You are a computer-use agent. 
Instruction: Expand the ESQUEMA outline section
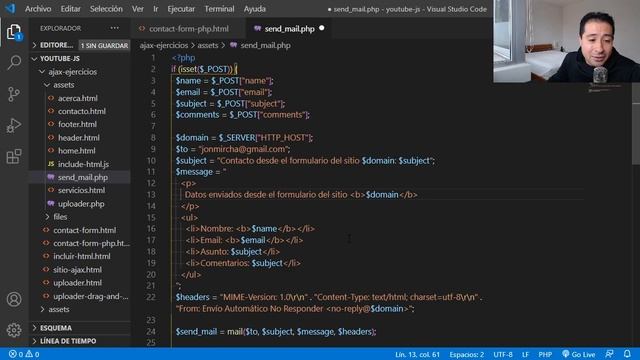point(56,328)
